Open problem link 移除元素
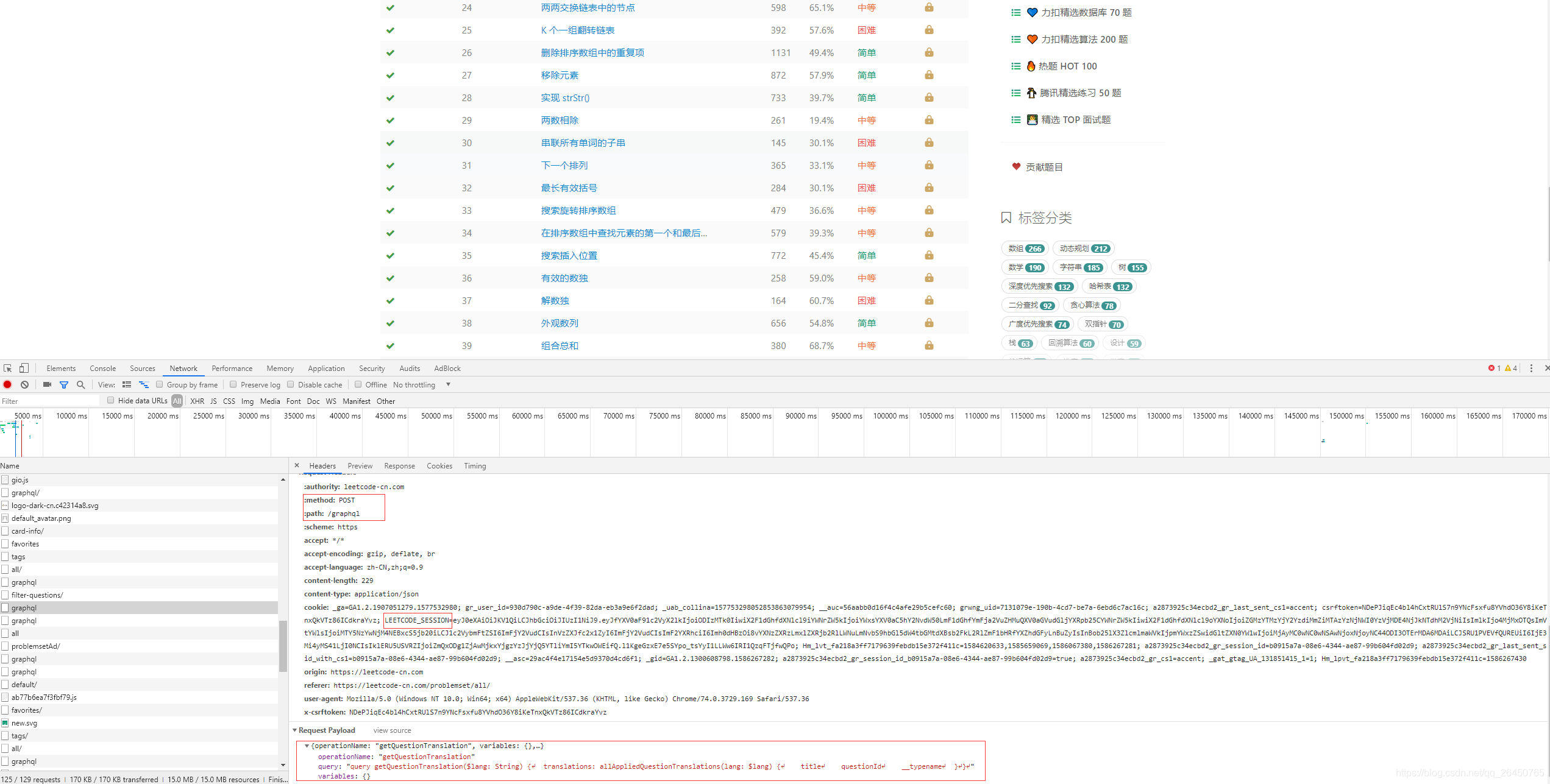1550x784 pixels. coord(560,75)
